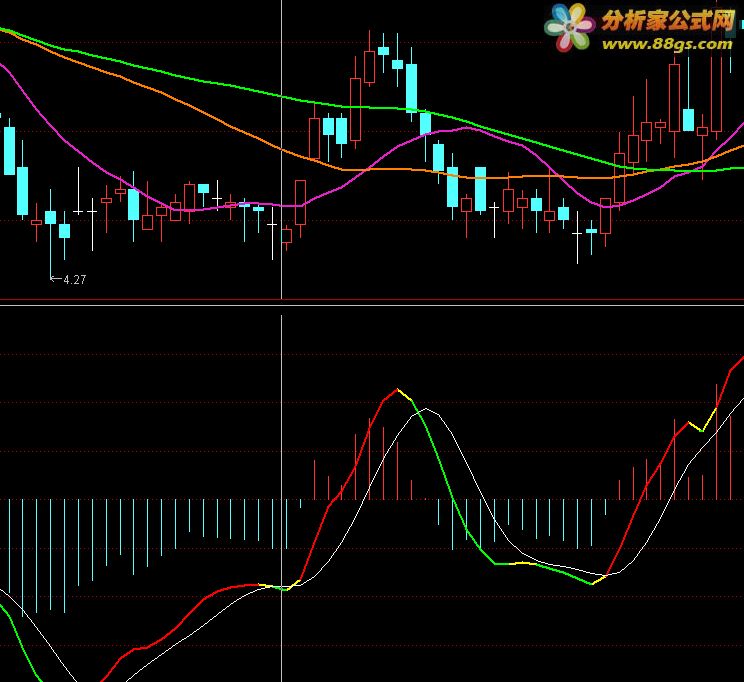Click the 4.27 low price label
The width and height of the screenshot is (744, 682).
coord(74,280)
